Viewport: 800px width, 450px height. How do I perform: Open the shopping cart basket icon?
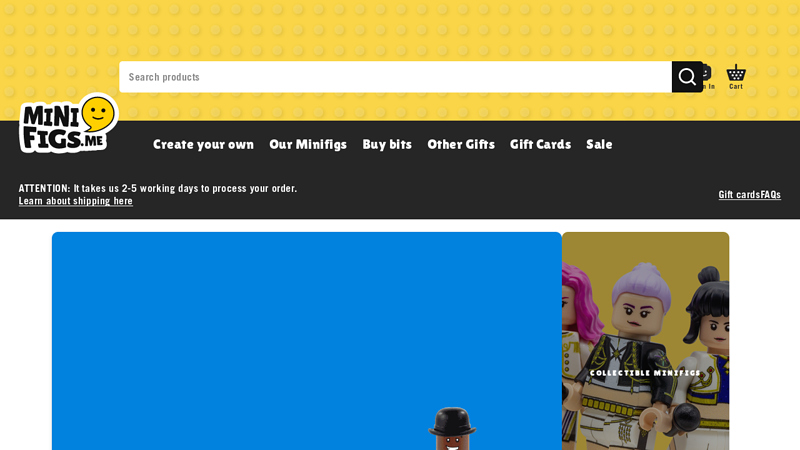tap(736, 73)
